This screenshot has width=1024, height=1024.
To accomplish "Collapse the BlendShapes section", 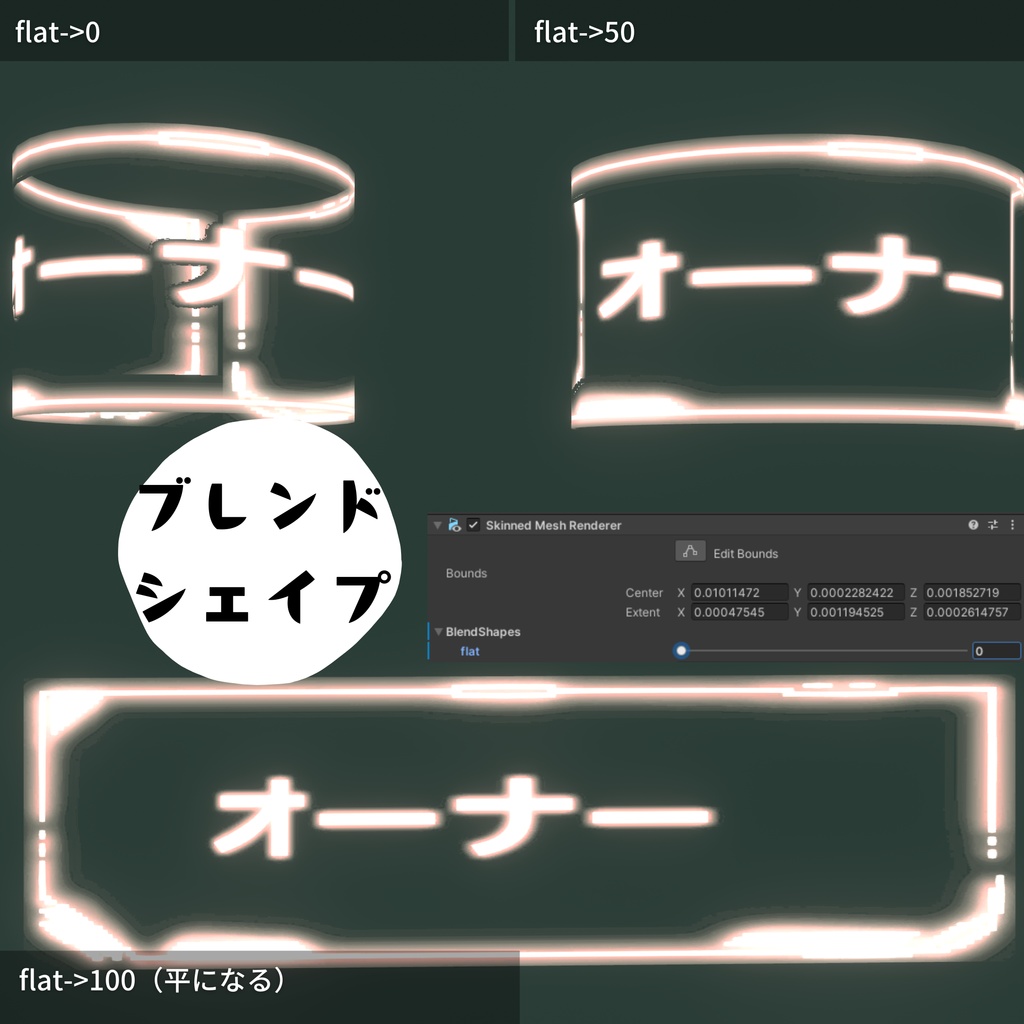I will click(x=438, y=631).
